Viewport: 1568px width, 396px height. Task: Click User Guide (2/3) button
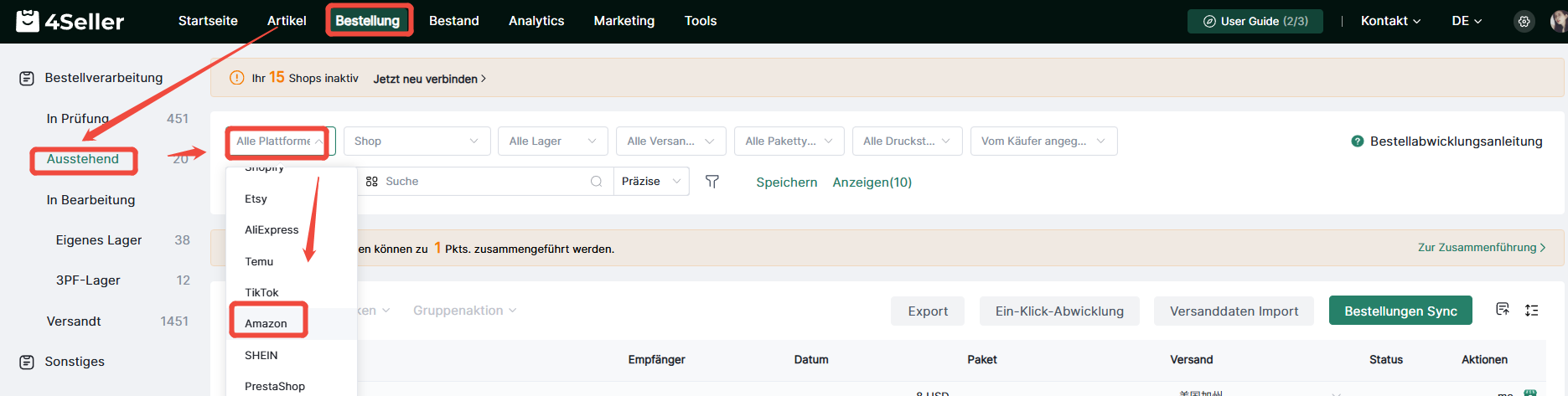tap(1255, 22)
